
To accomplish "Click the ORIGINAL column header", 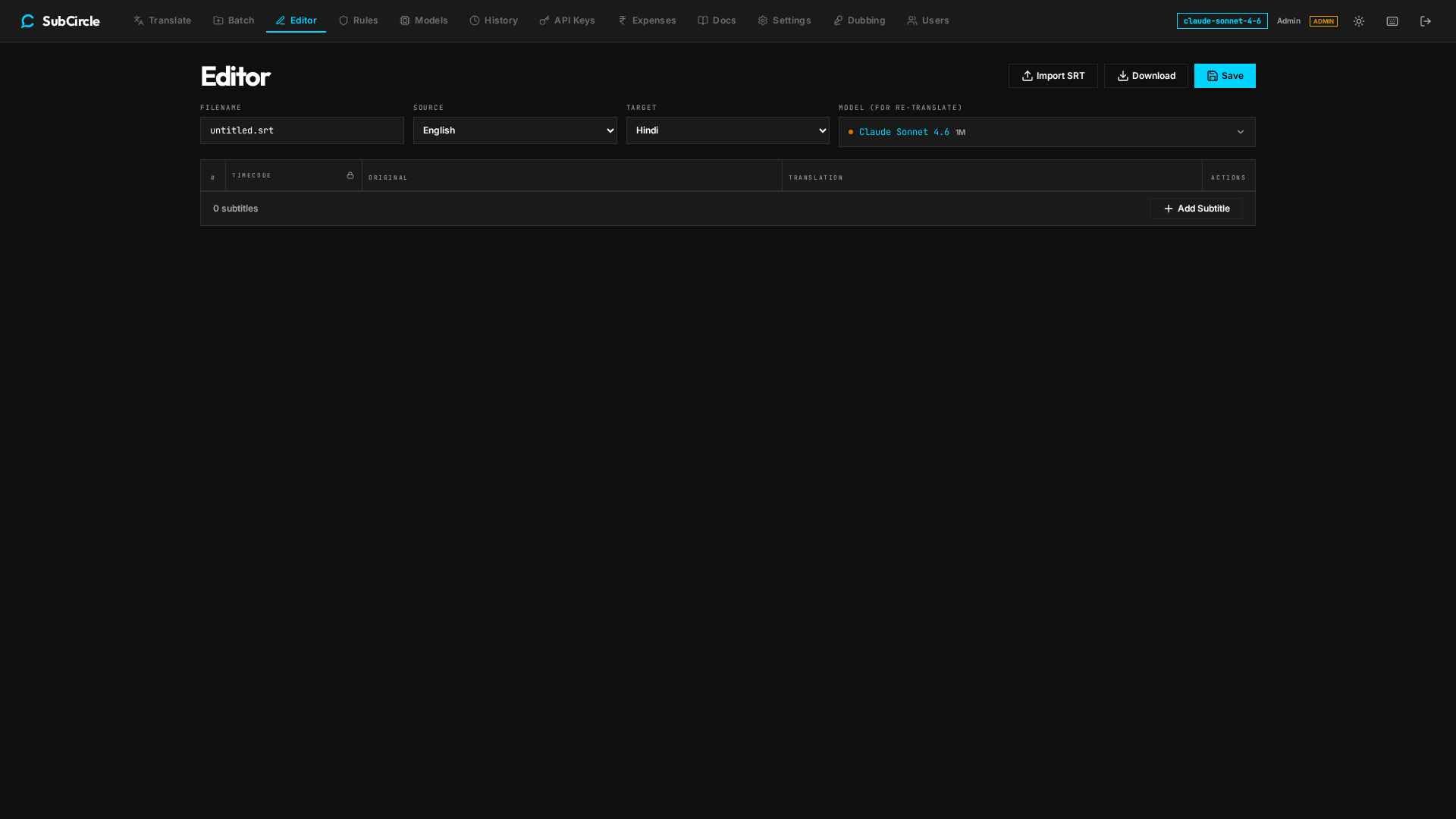I will tap(388, 177).
